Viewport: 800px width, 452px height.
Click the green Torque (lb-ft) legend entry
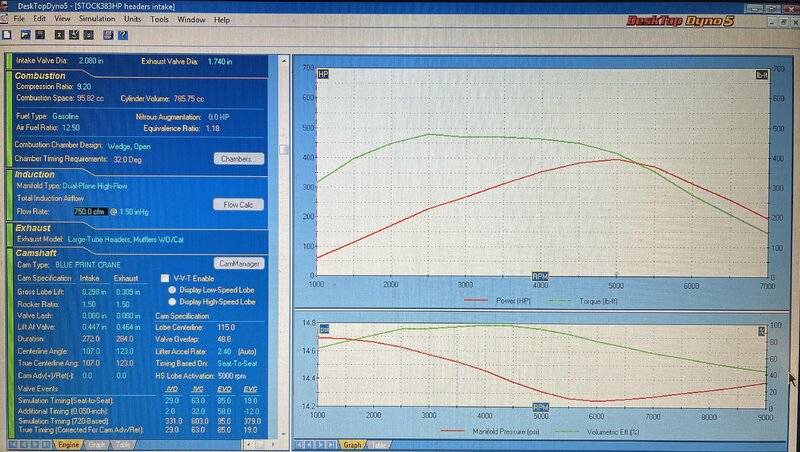[x=583, y=301]
